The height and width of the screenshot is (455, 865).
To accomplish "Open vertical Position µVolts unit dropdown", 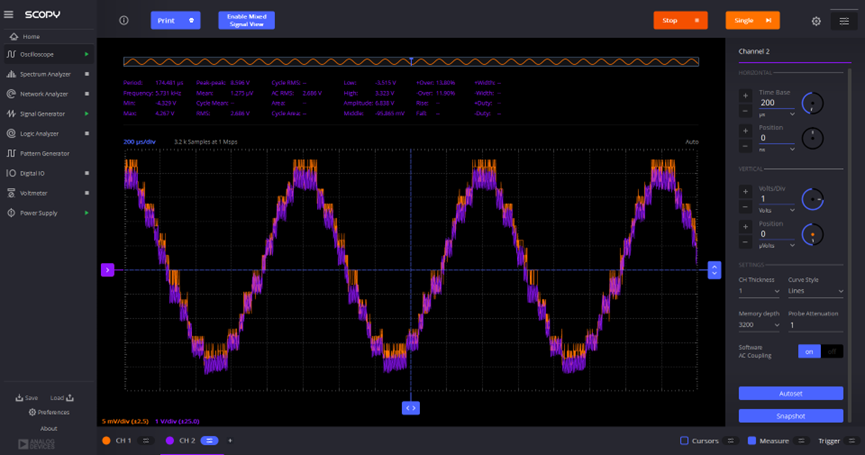I will pyautogui.click(x=777, y=246).
